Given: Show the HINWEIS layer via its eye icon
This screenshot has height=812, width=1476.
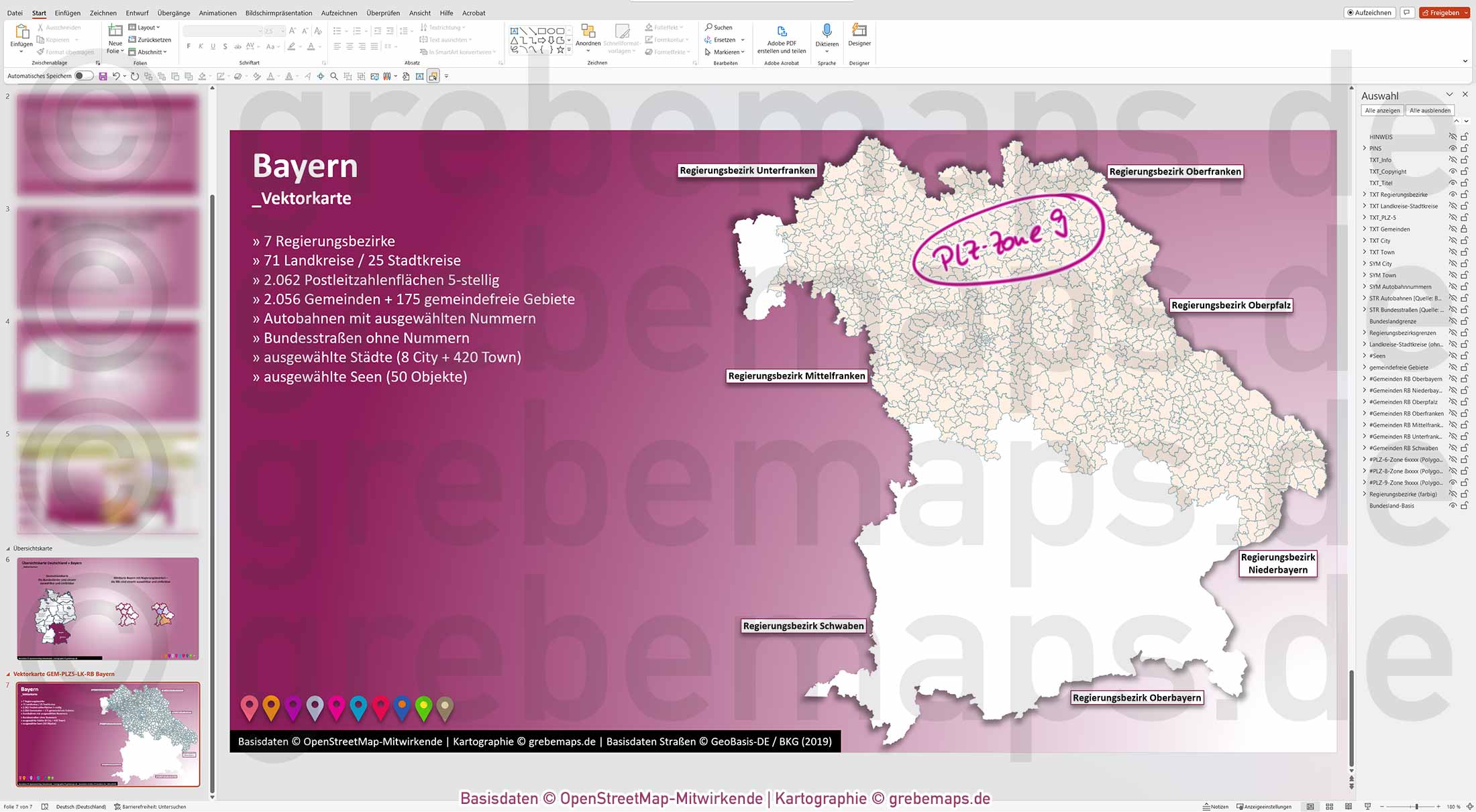Looking at the screenshot, I should pyautogui.click(x=1453, y=137).
